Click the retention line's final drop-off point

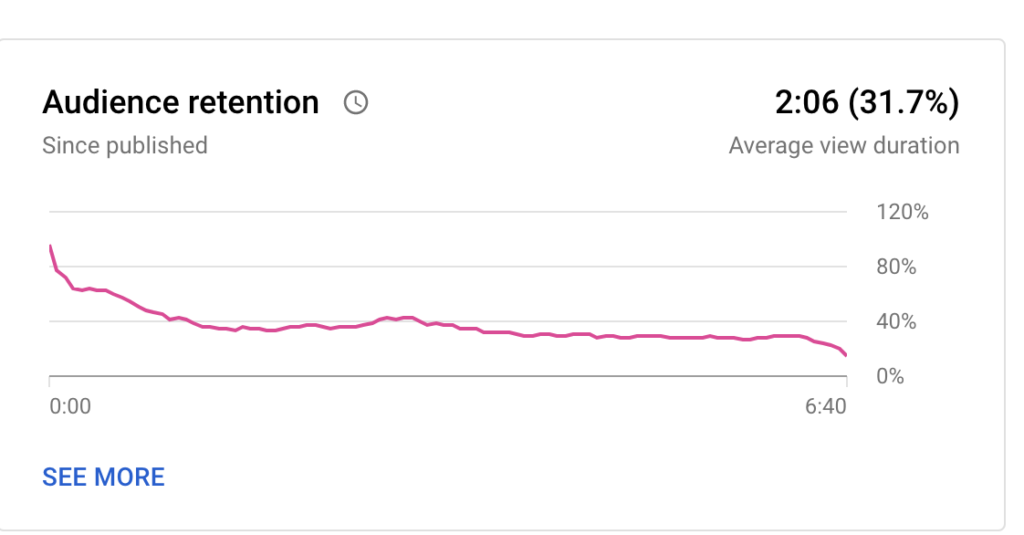(x=846, y=355)
